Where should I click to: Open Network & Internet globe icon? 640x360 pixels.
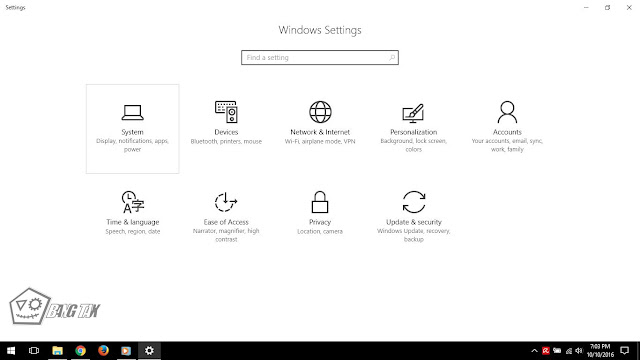[320, 112]
